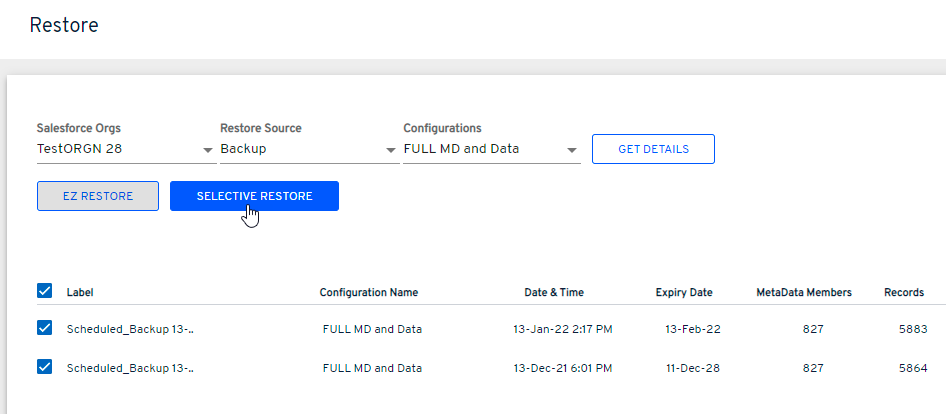Sort by MetaData Members column header

(804, 292)
